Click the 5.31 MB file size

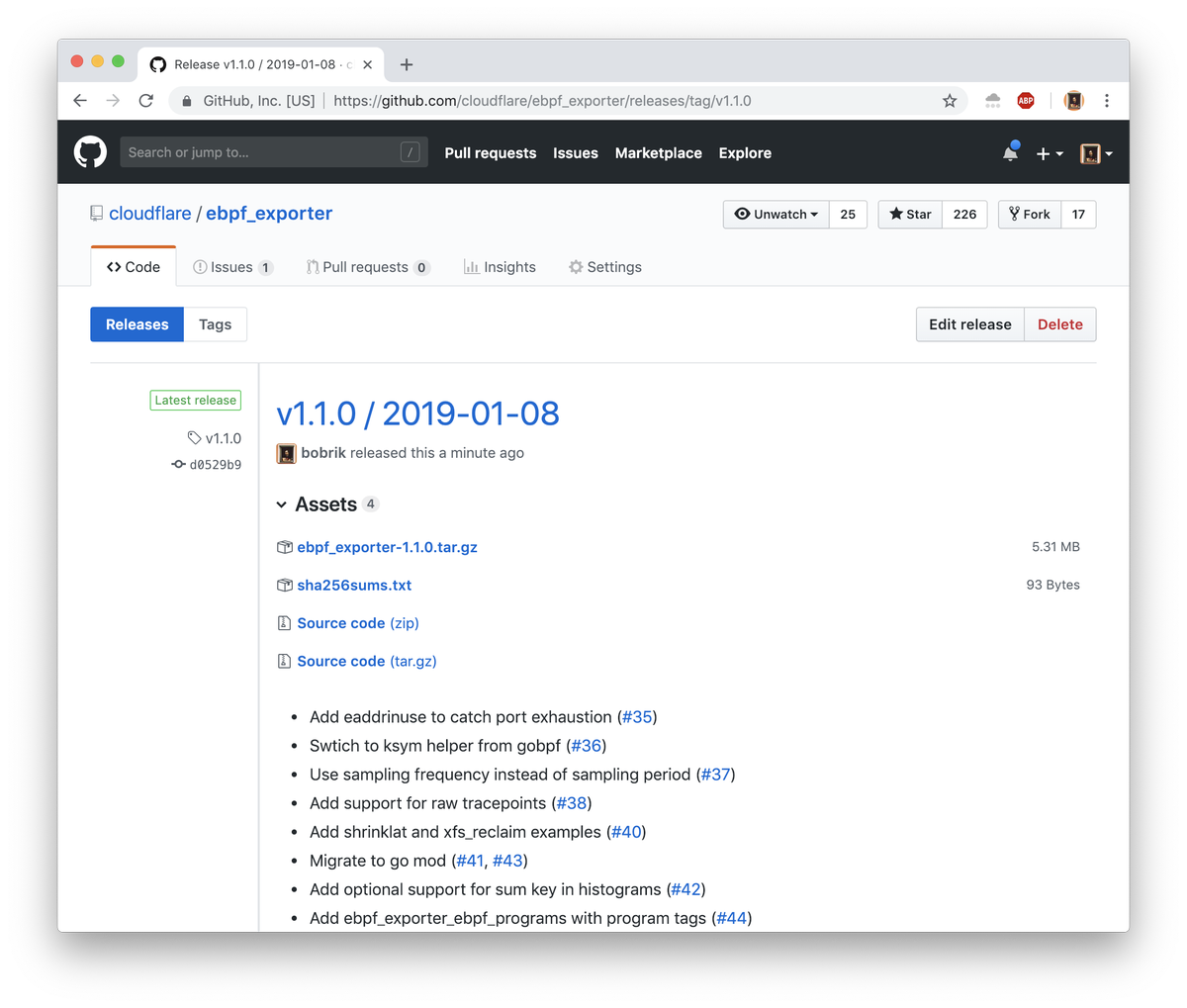(x=1055, y=547)
